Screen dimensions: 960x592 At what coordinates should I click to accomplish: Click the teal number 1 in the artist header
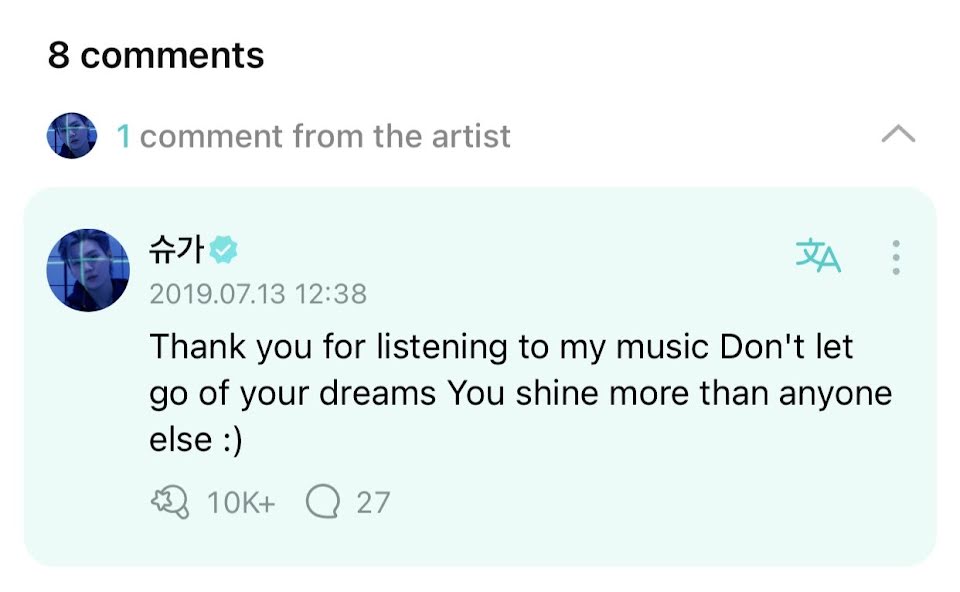pos(124,136)
